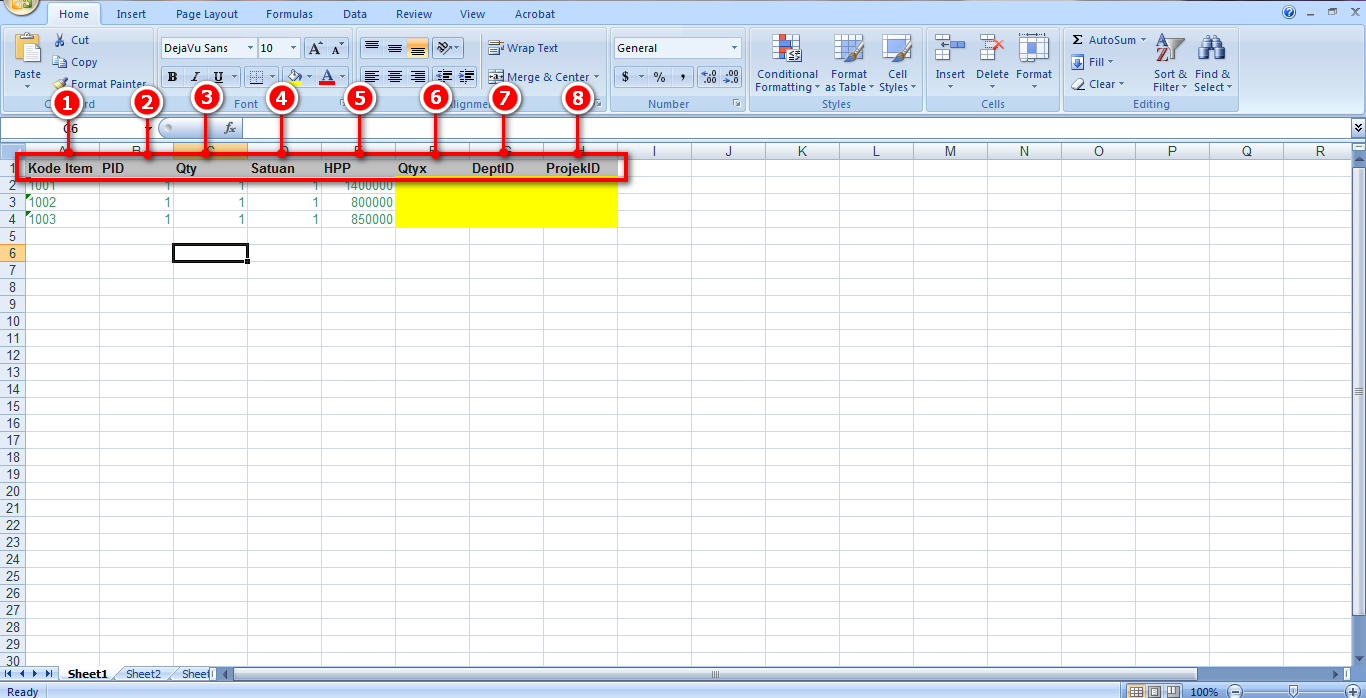Select the Format Painter tool
The height and width of the screenshot is (698, 1366).
point(100,83)
